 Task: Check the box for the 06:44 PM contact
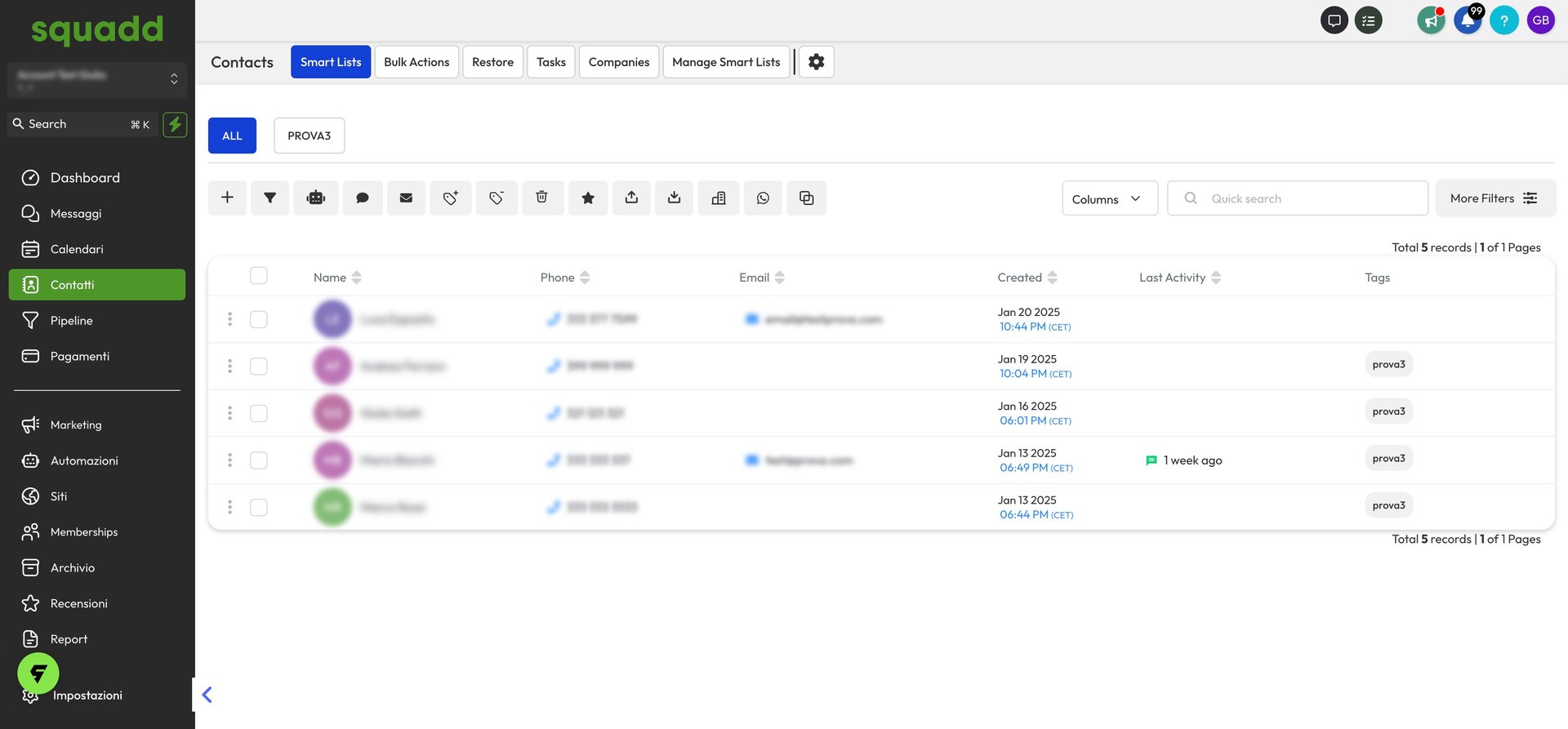259,507
